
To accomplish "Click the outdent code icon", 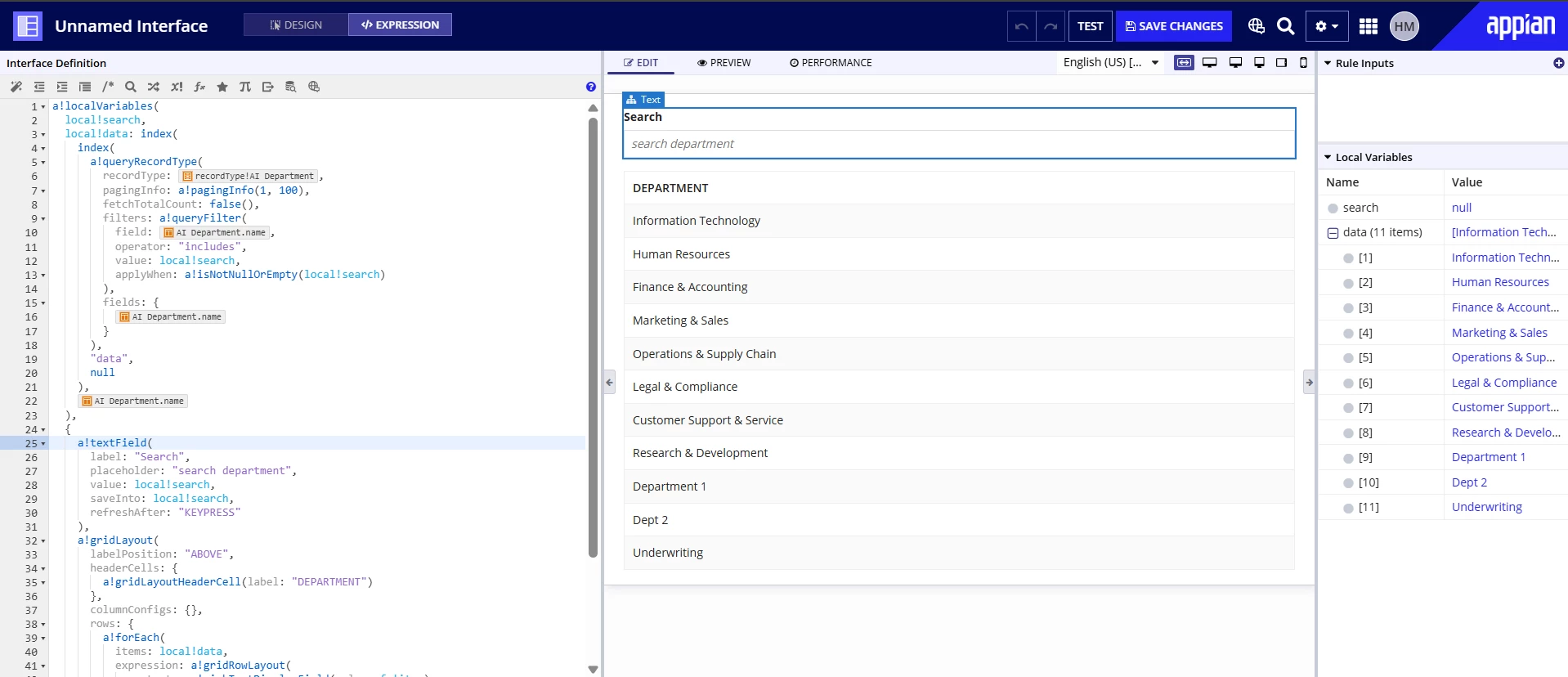I will (x=39, y=87).
